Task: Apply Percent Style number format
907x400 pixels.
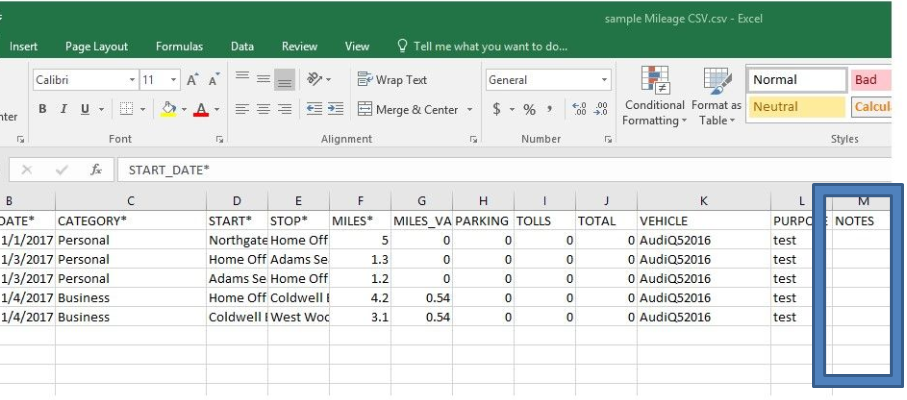Action: point(528,109)
